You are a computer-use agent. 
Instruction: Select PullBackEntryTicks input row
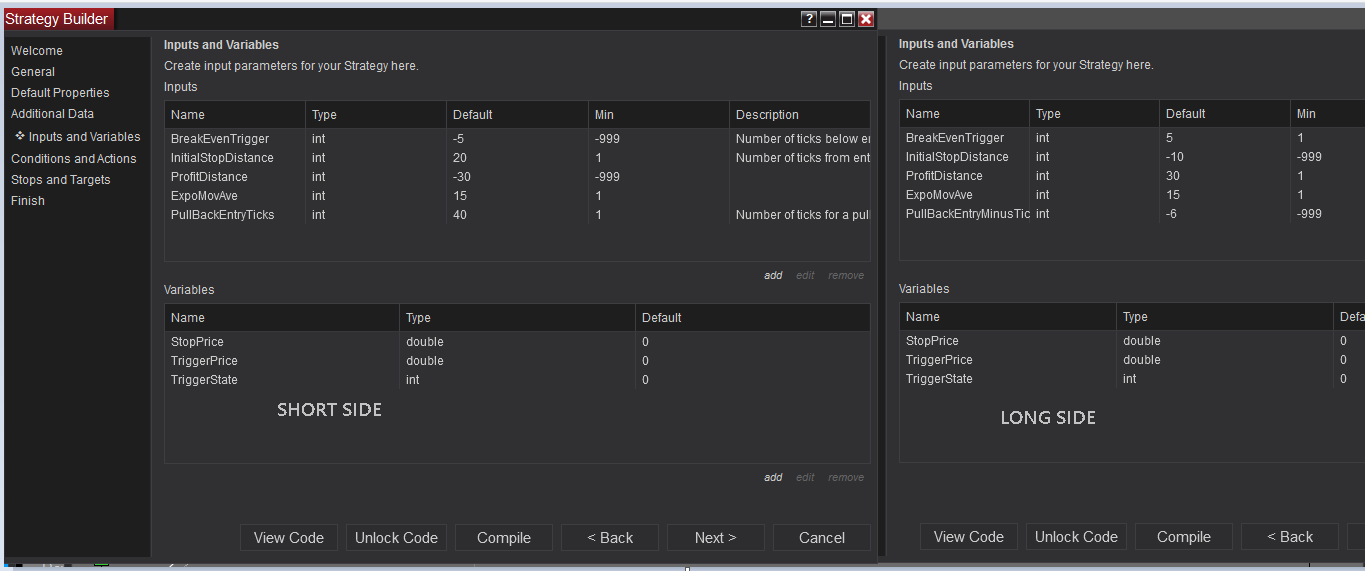(x=222, y=215)
